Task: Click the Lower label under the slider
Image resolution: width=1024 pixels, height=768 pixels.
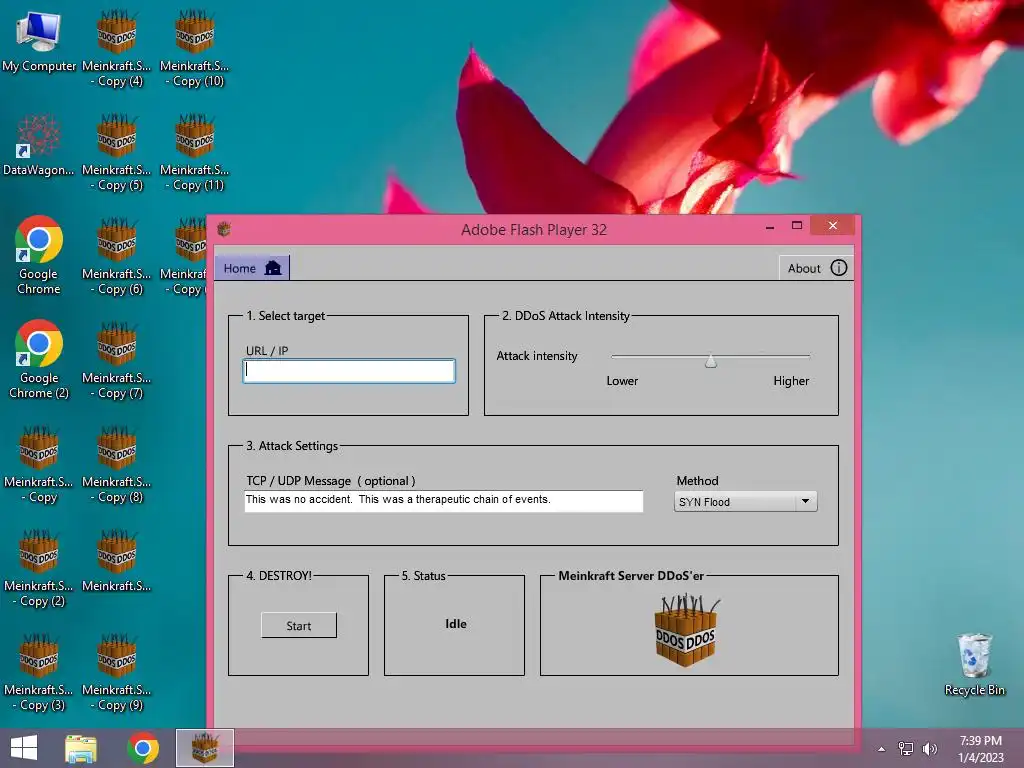Action: coord(622,381)
